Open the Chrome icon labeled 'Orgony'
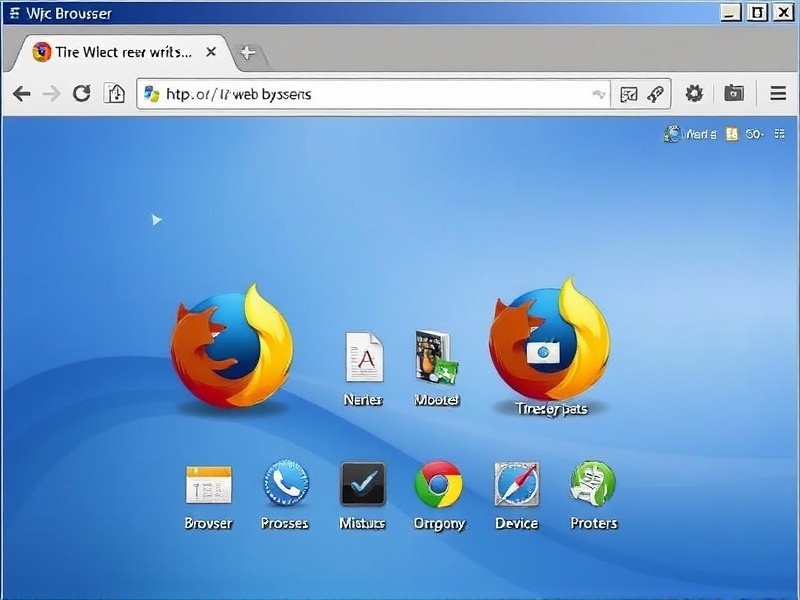The width and height of the screenshot is (800, 600). 439,484
